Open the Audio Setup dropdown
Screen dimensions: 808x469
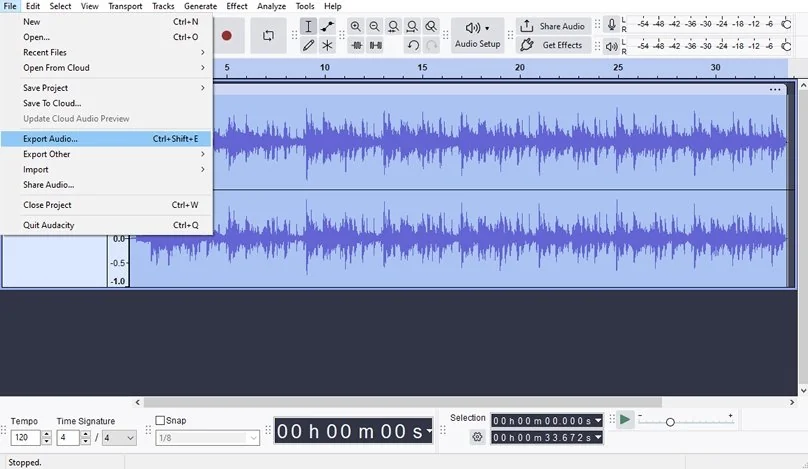pos(477,36)
